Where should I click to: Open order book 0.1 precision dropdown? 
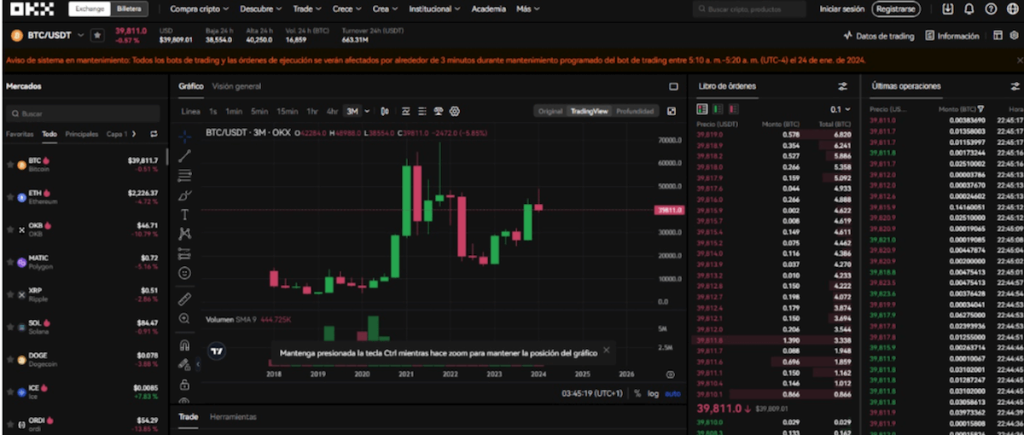click(x=840, y=109)
